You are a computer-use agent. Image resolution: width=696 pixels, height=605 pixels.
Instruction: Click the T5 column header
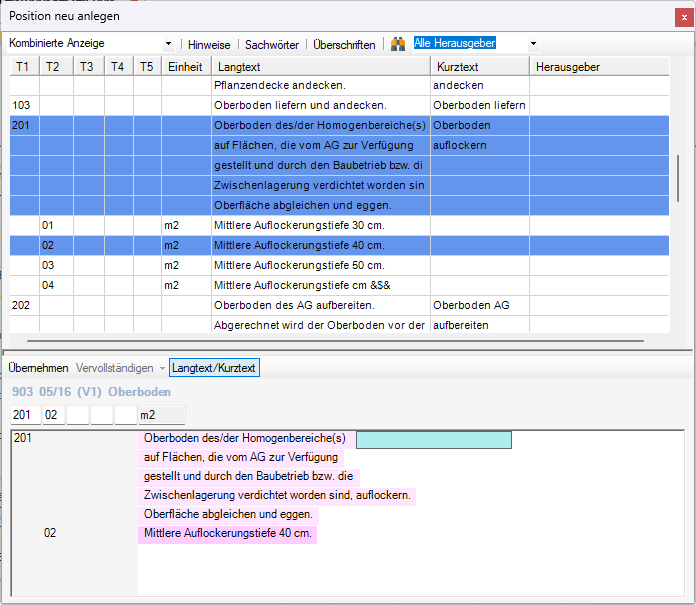point(147,67)
